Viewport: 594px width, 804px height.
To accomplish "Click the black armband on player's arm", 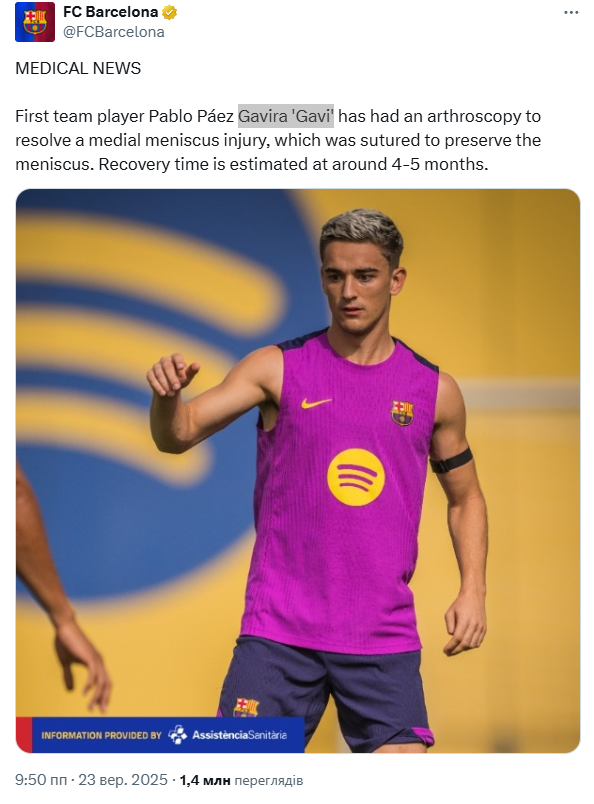I will [451, 460].
